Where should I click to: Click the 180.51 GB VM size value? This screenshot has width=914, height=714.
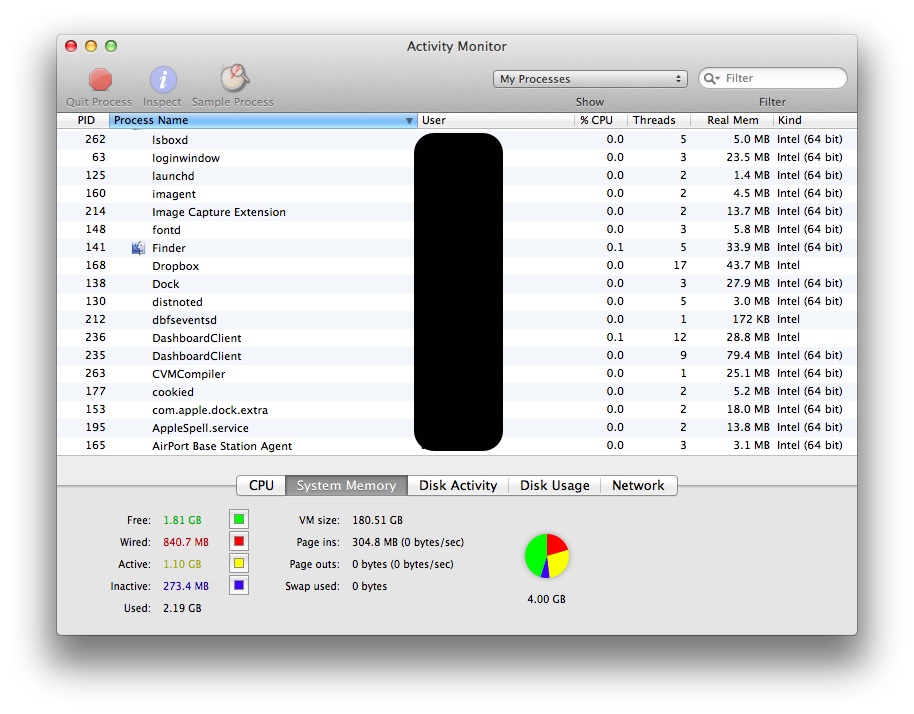tap(377, 520)
